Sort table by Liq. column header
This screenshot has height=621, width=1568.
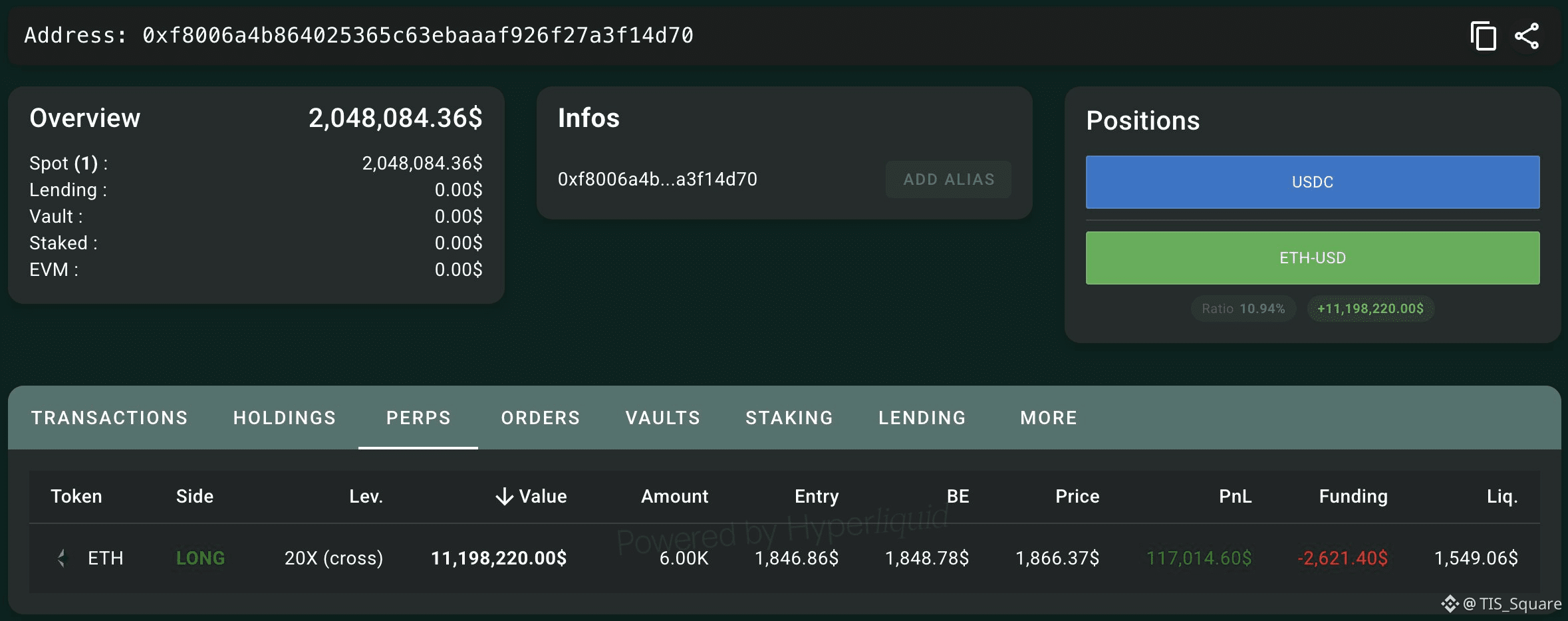point(1502,496)
